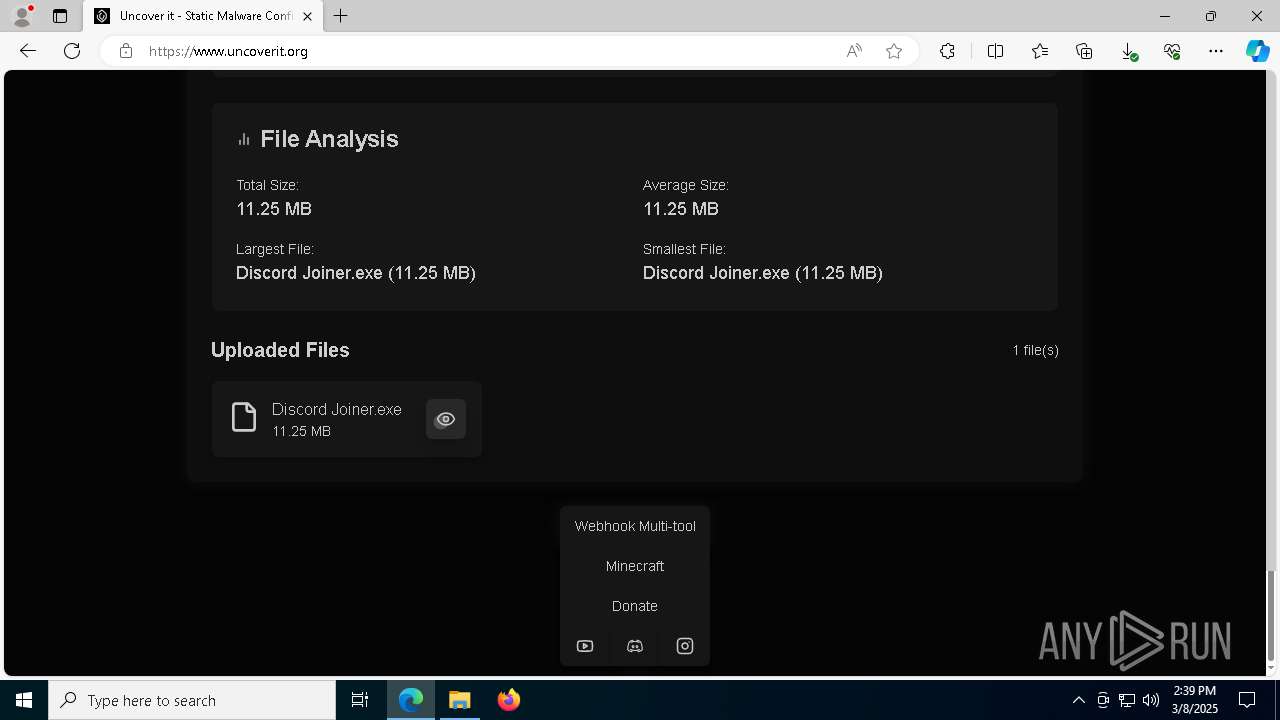This screenshot has height=720, width=1280.
Task: Open Task View on taskbar
Action: tap(360, 700)
